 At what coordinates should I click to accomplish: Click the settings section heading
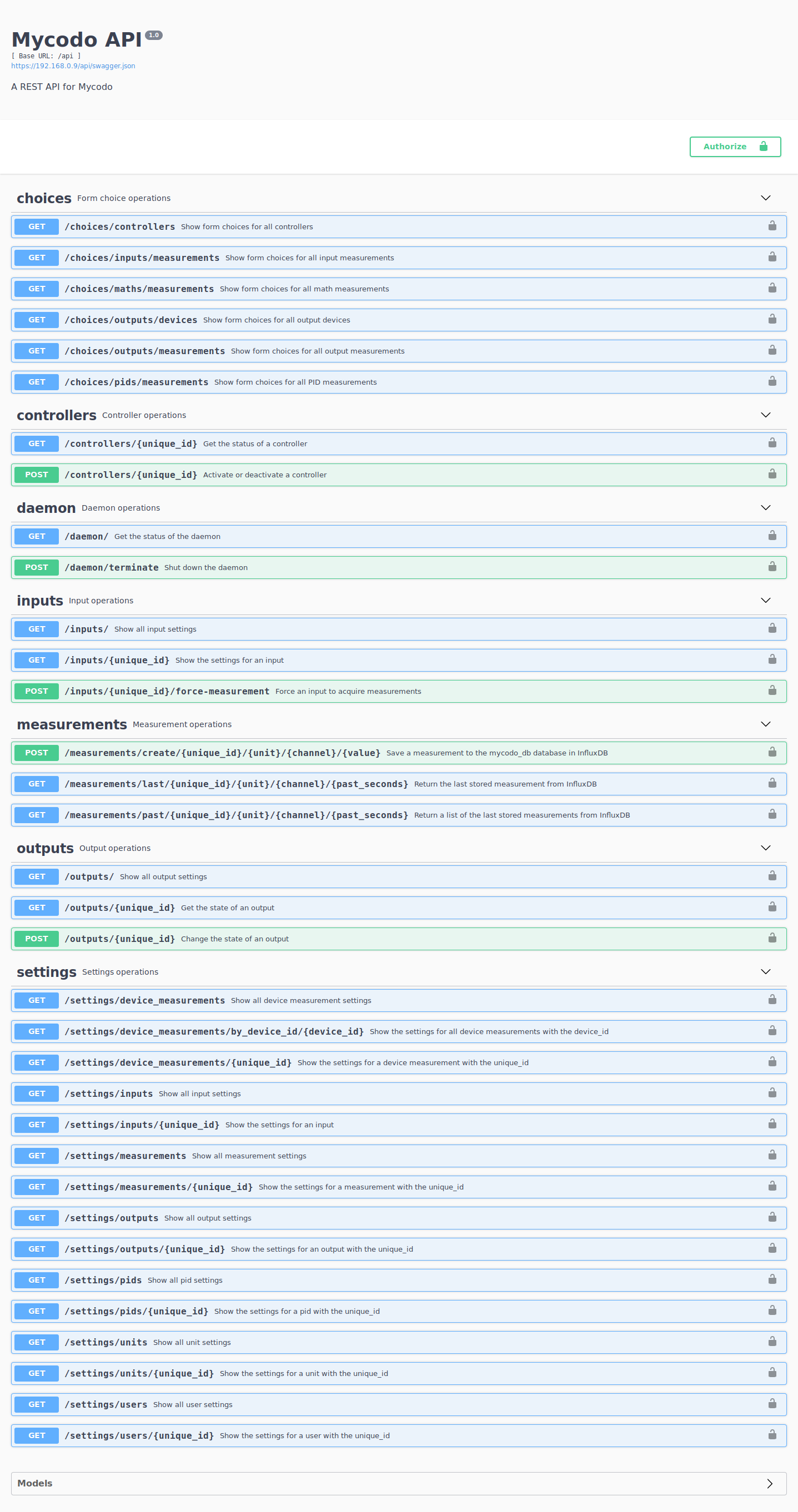[47, 972]
